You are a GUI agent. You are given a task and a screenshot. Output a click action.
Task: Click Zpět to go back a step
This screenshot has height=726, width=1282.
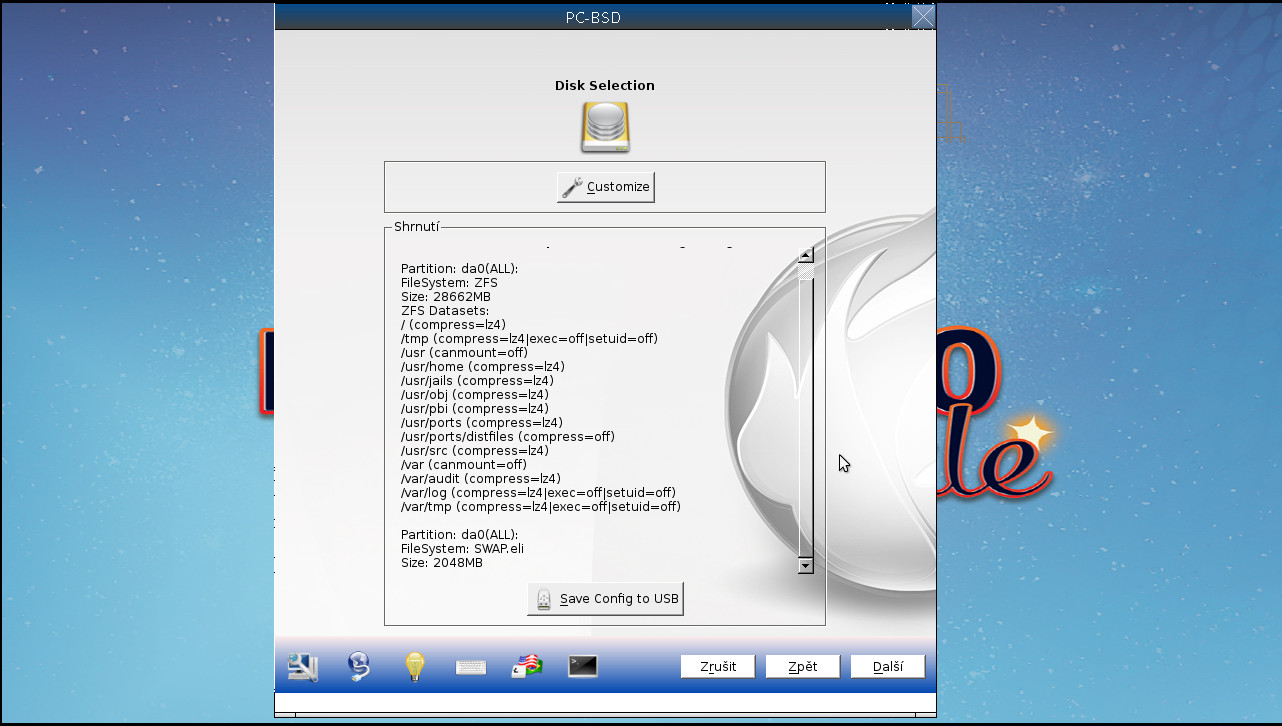(802, 666)
